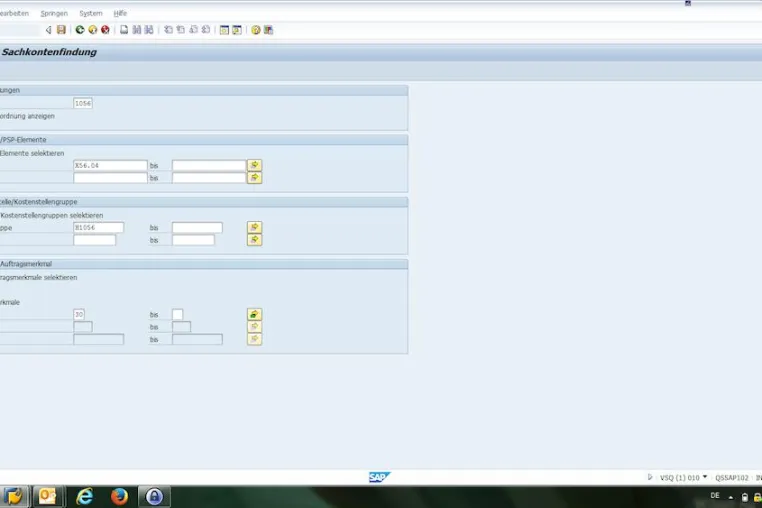Click the cost center group field 81056
This screenshot has height=508, width=762.
coord(99,228)
